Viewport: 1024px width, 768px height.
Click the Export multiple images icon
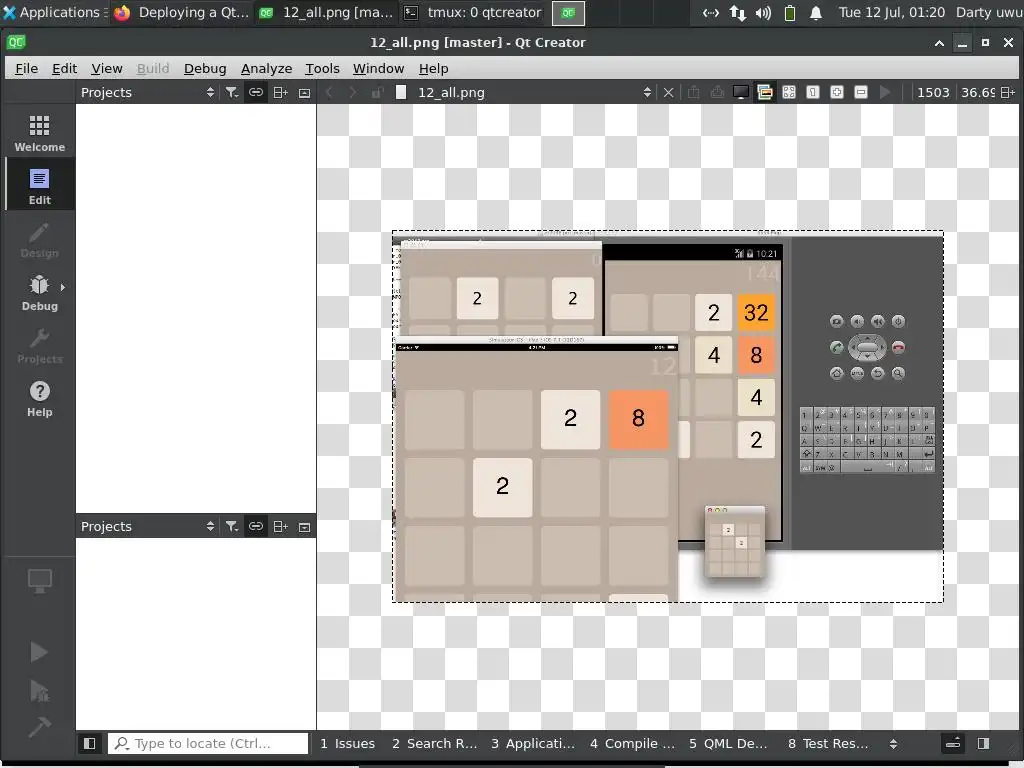coord(717,93)
